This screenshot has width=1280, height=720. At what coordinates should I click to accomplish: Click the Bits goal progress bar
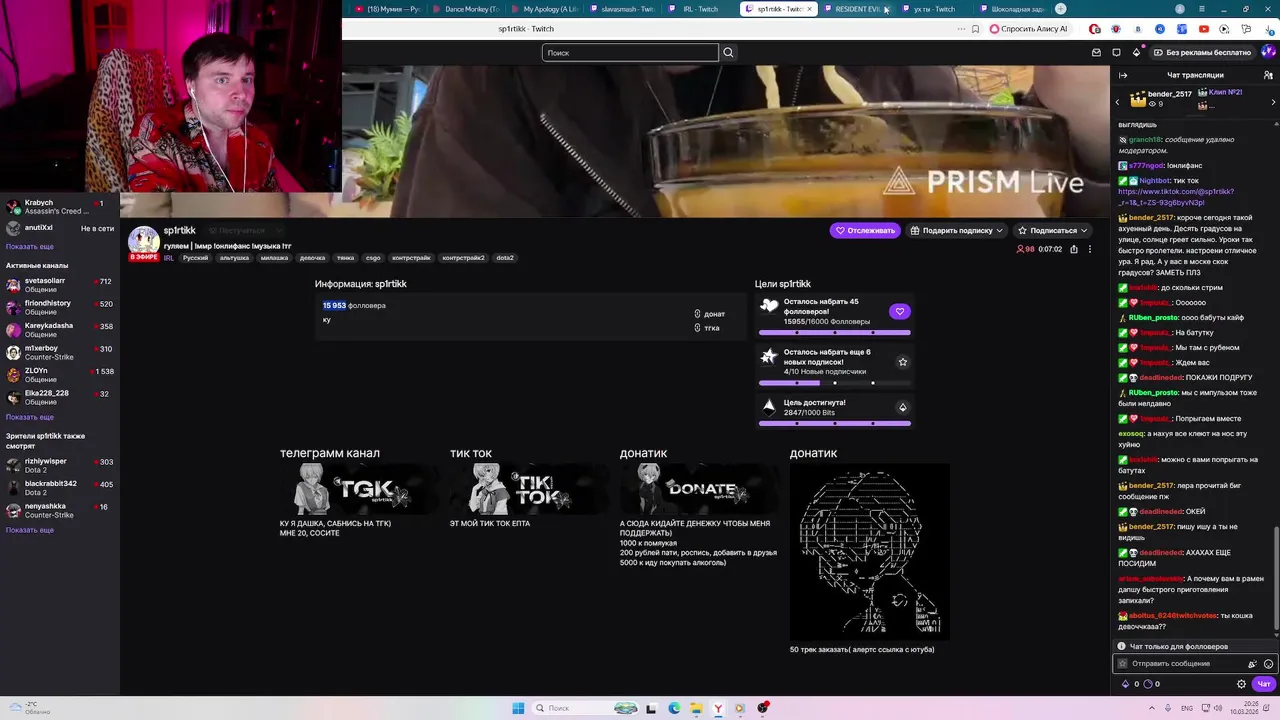click(x=835, y=423)
